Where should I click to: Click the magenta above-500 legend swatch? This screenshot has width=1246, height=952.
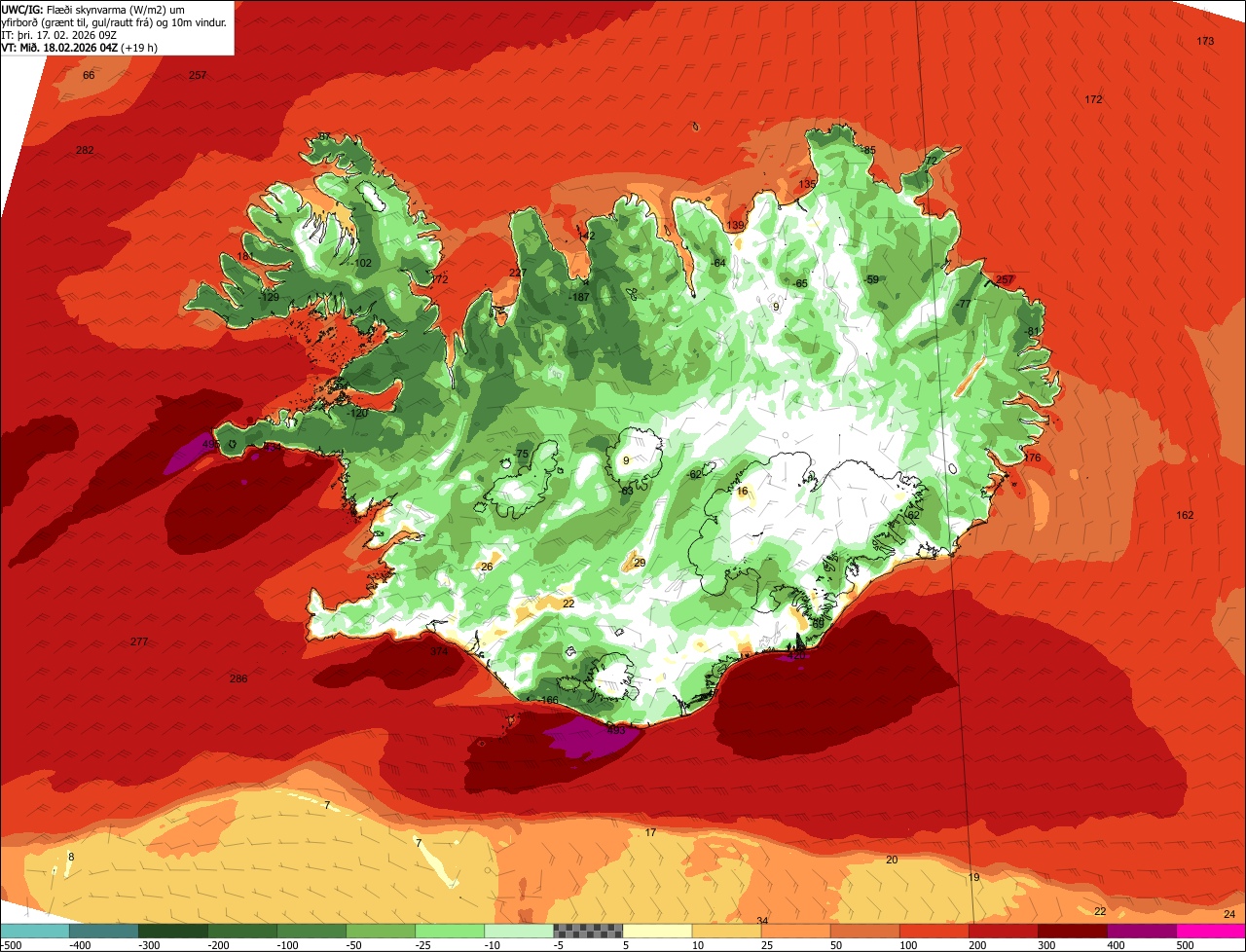(x=1210, y=931)
